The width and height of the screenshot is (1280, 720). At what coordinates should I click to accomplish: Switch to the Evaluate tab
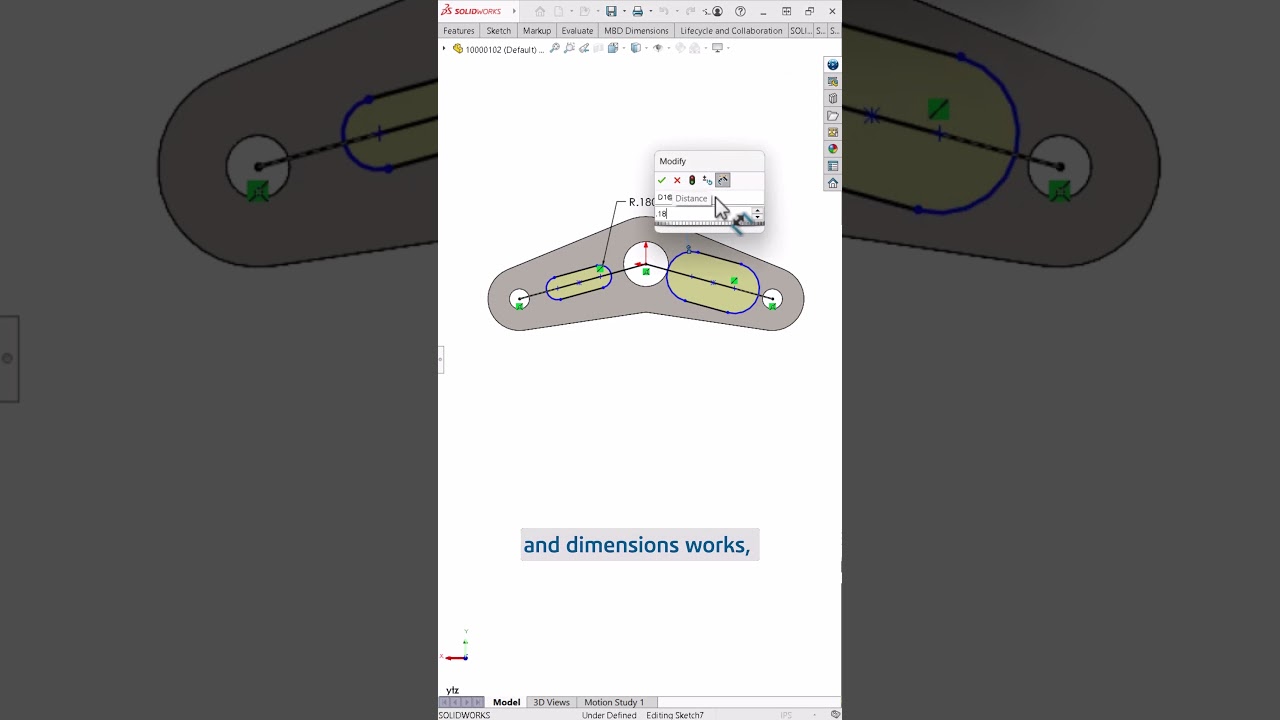click(x=577, y=31)
